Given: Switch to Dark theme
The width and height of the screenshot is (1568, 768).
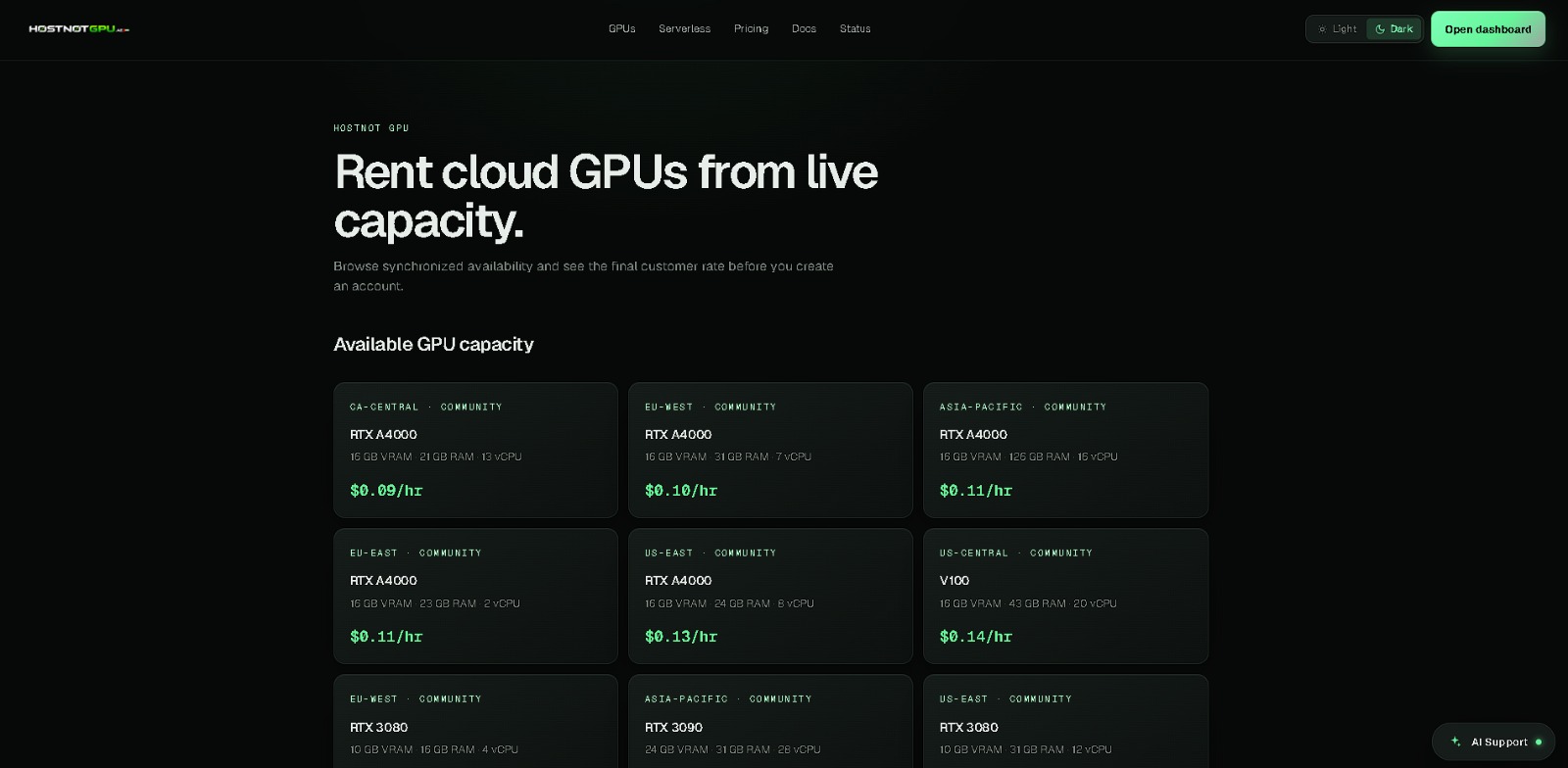Looking at the screenshot, I should coord(1394,29).
